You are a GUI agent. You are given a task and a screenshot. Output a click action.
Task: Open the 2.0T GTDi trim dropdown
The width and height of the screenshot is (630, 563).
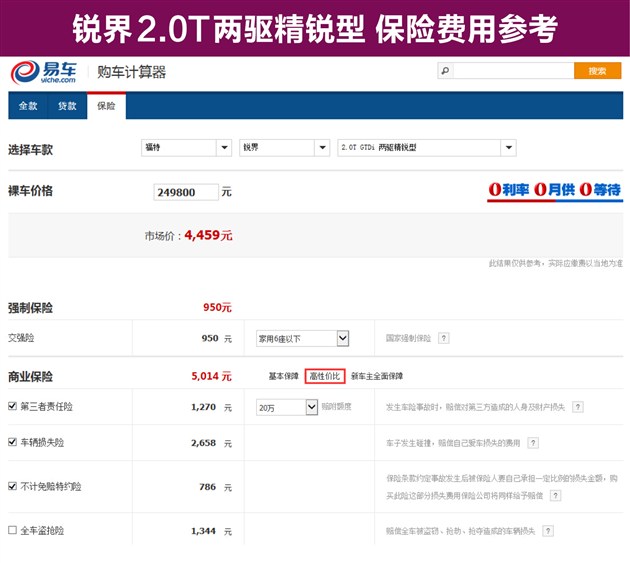(x=427, y=148)
